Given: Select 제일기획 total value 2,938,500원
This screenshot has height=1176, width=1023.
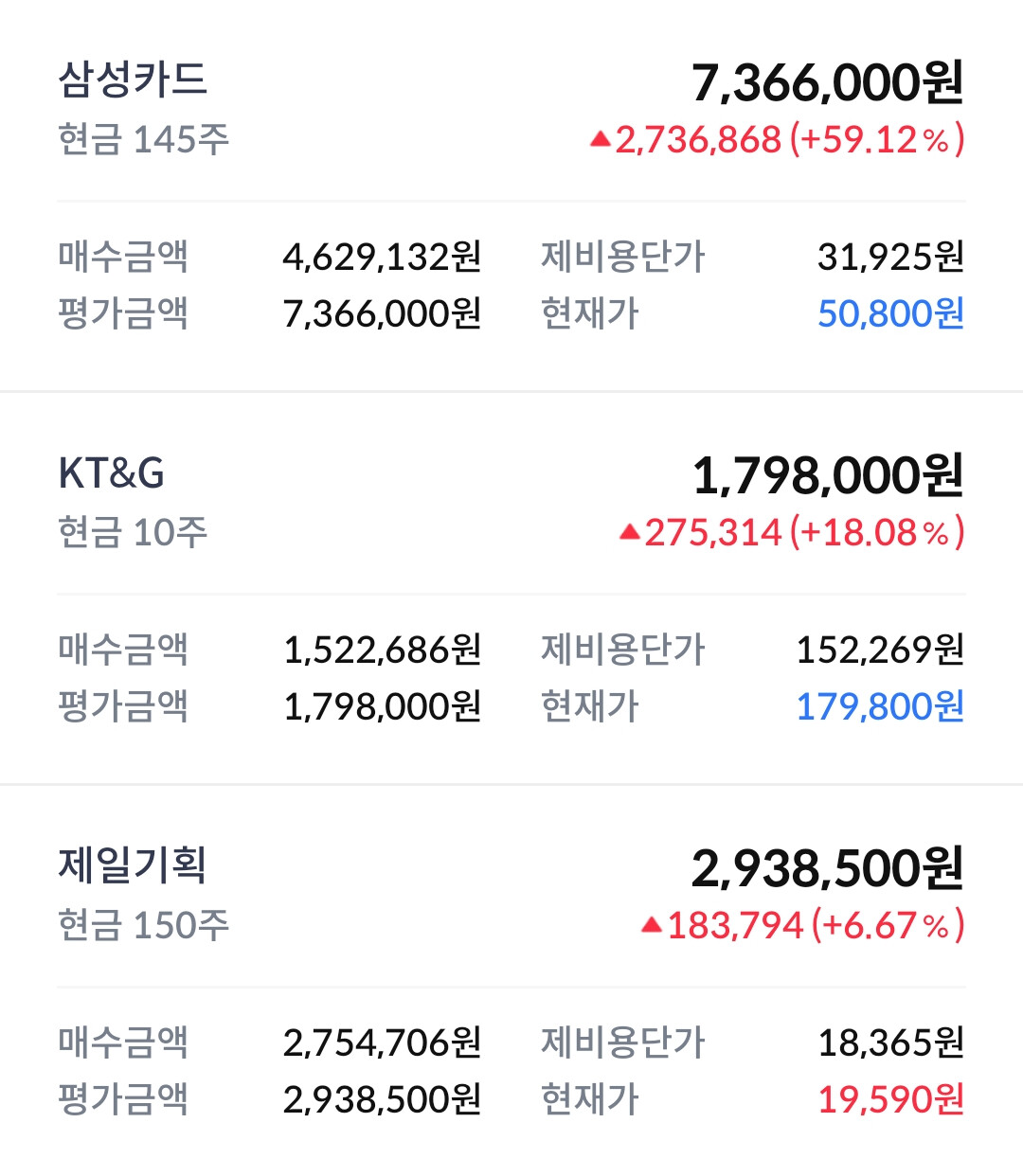Looking at the screenshot, I should (828, 869).
